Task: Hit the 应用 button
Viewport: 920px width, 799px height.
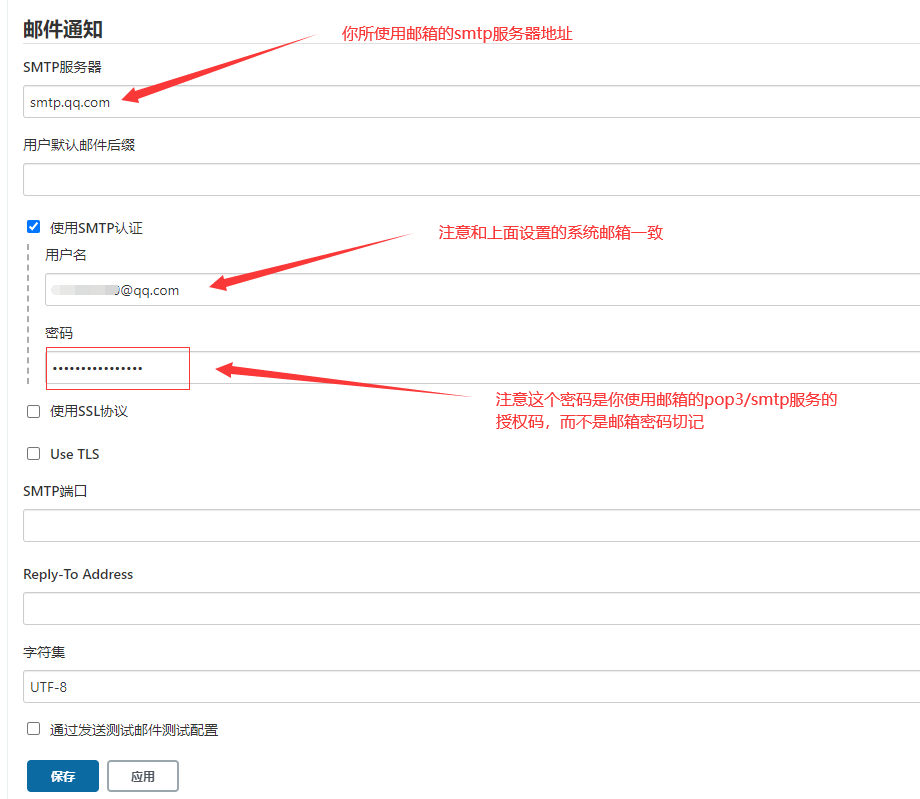Action: pos(143,776)
